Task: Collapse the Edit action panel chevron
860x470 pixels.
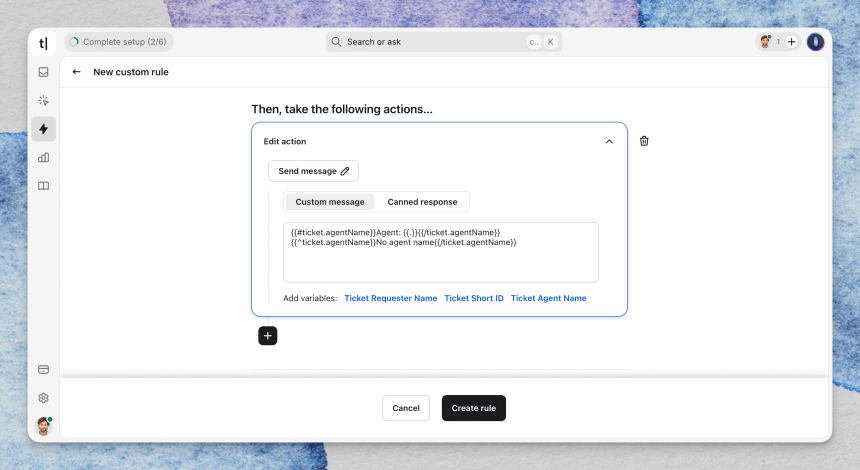Action: click(x=609, y=141)
